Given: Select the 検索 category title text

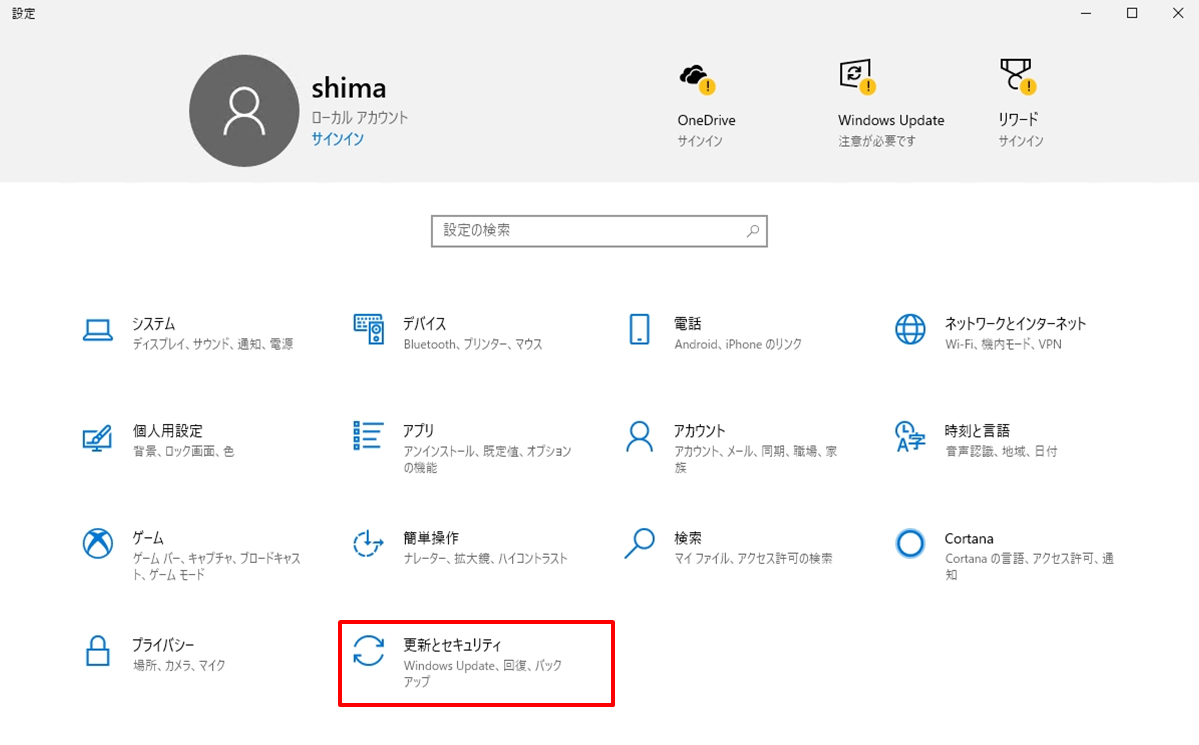Looking at the screenshot, I should (x=687, y=538).
